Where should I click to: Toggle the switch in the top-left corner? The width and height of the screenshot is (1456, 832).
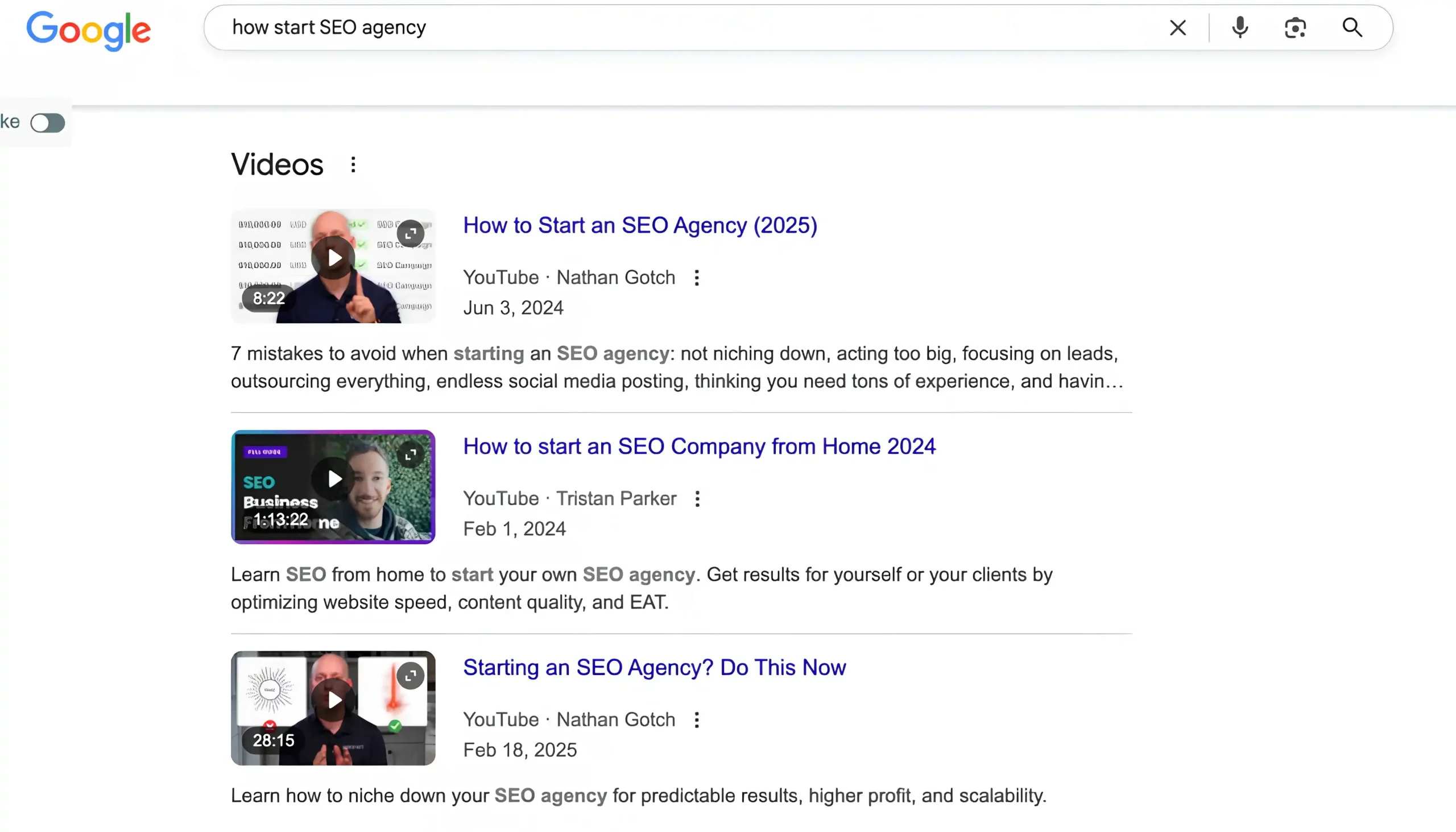coord(48,122)
